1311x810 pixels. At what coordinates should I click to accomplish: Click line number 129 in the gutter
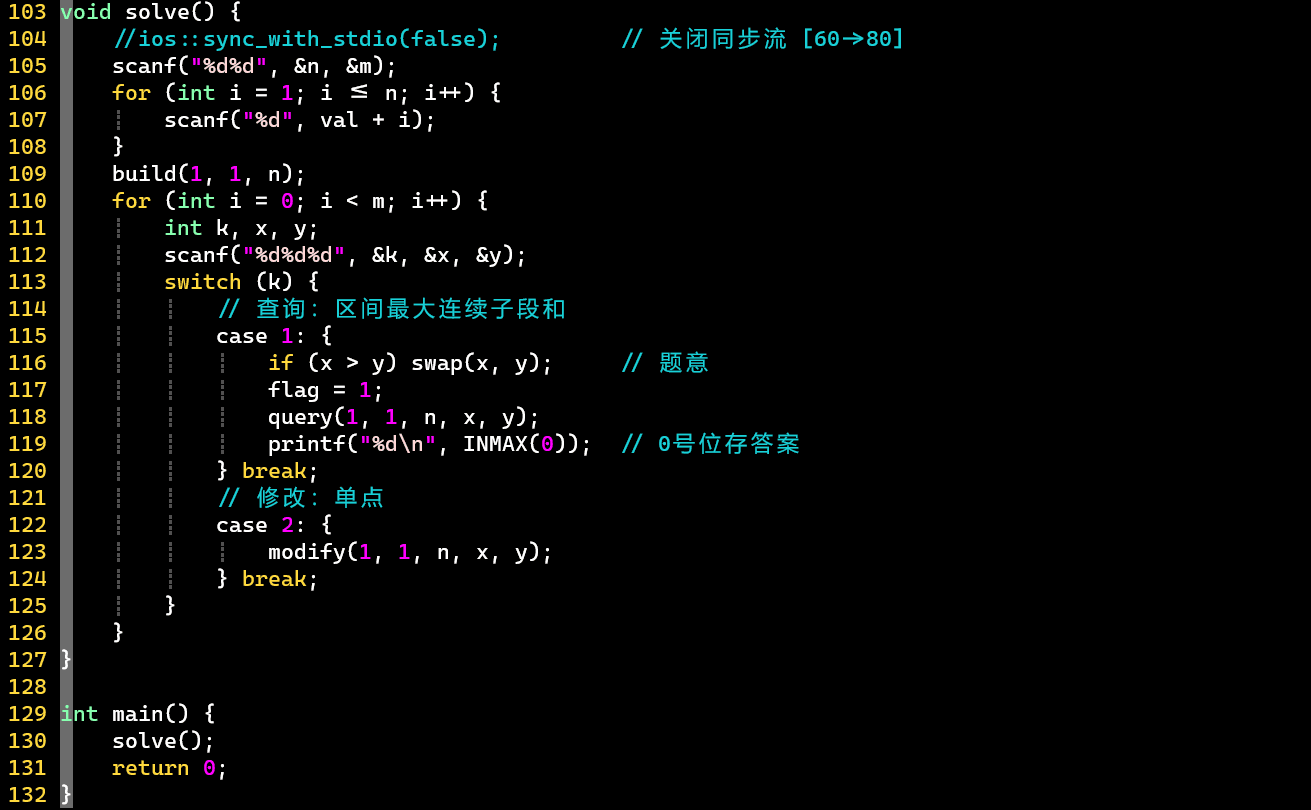coord(27,714)
